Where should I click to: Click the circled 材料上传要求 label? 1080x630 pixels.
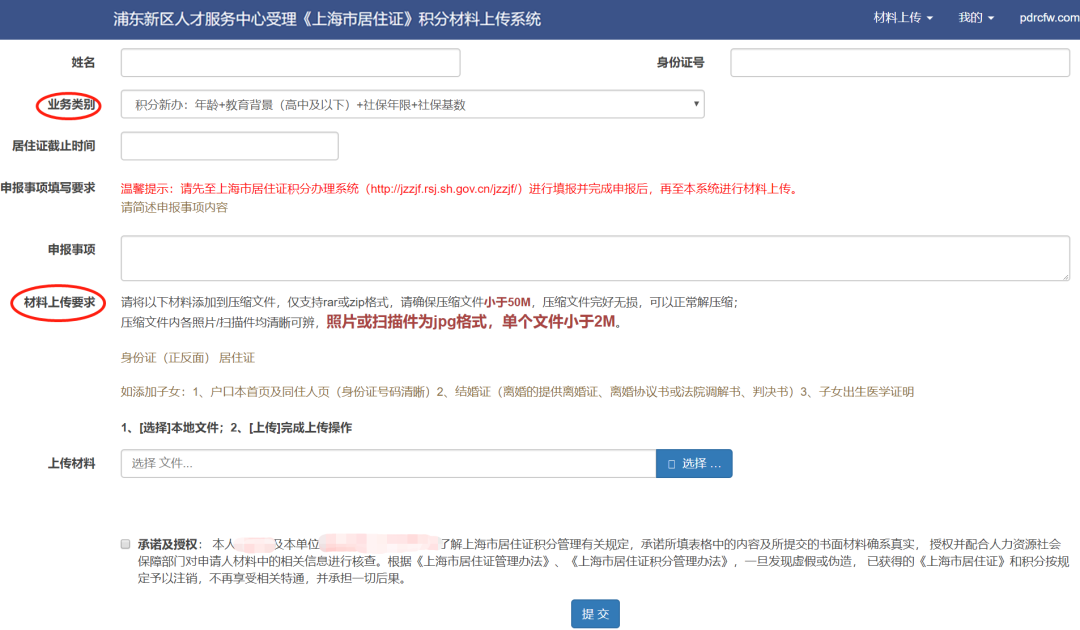(x=58, y=302)
